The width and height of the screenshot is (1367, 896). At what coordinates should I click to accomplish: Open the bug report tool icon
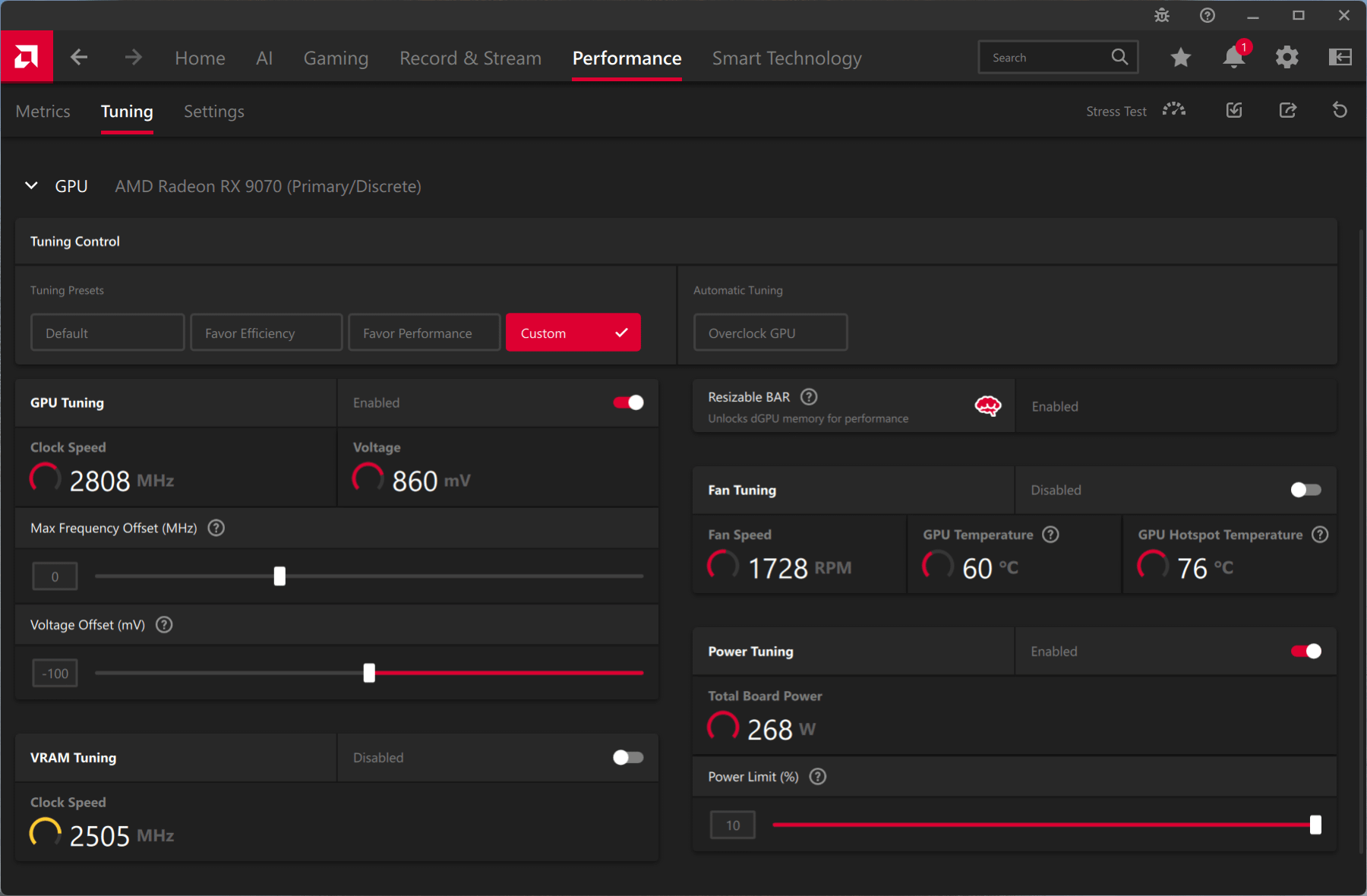coord(1162,15)
